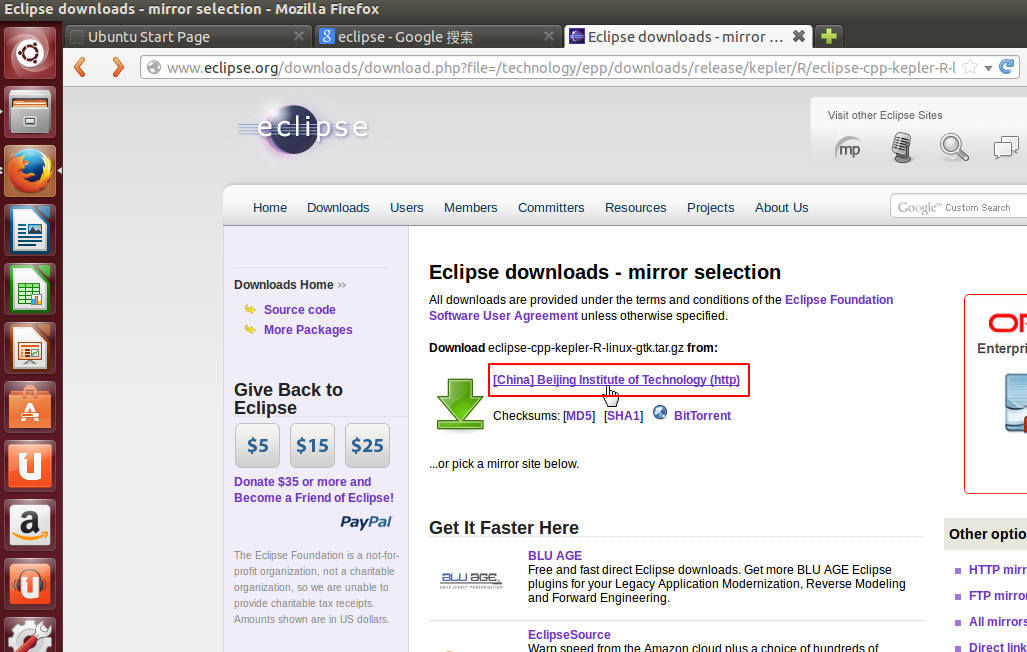Go back with Firefox back arrow
The height and width of the screenshot is (652, 1027).
coord(81,67)
